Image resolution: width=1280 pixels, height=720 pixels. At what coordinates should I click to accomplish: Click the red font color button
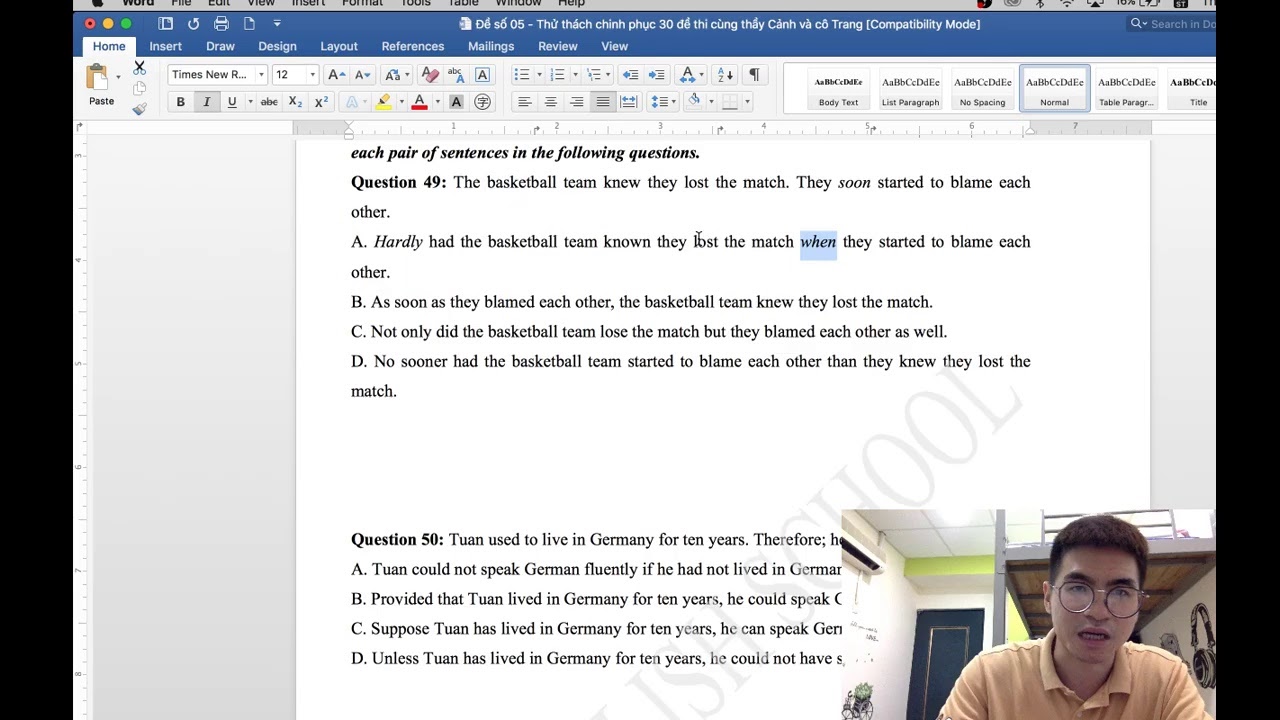420,102
